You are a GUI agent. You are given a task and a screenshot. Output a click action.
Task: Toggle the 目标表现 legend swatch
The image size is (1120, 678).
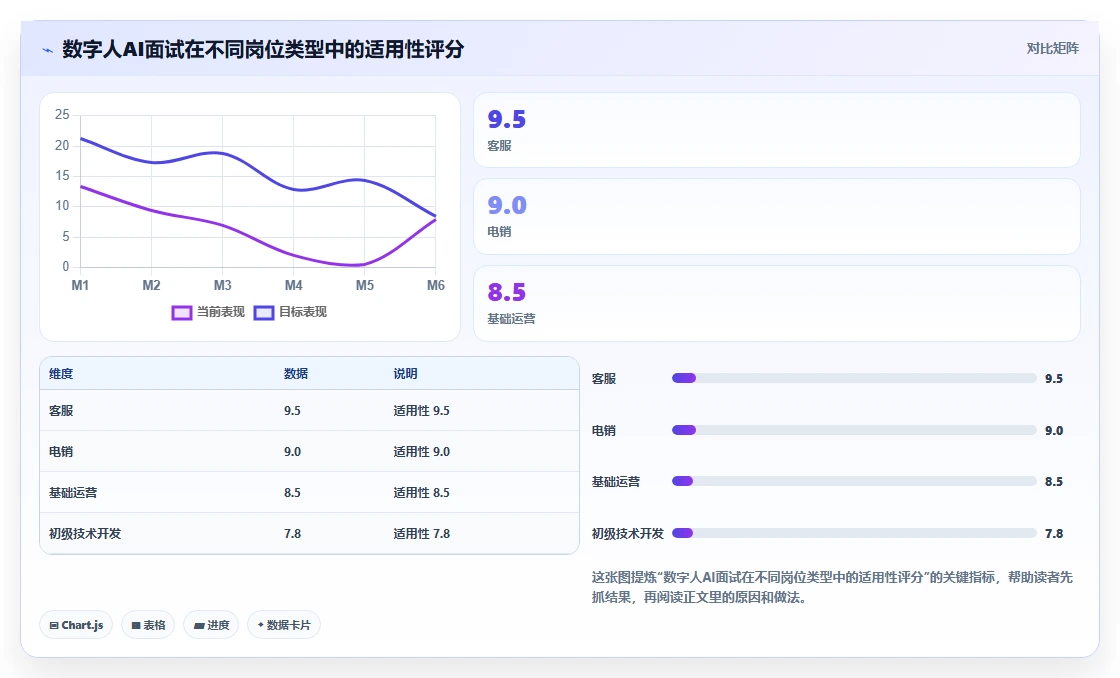coord(264,313)
